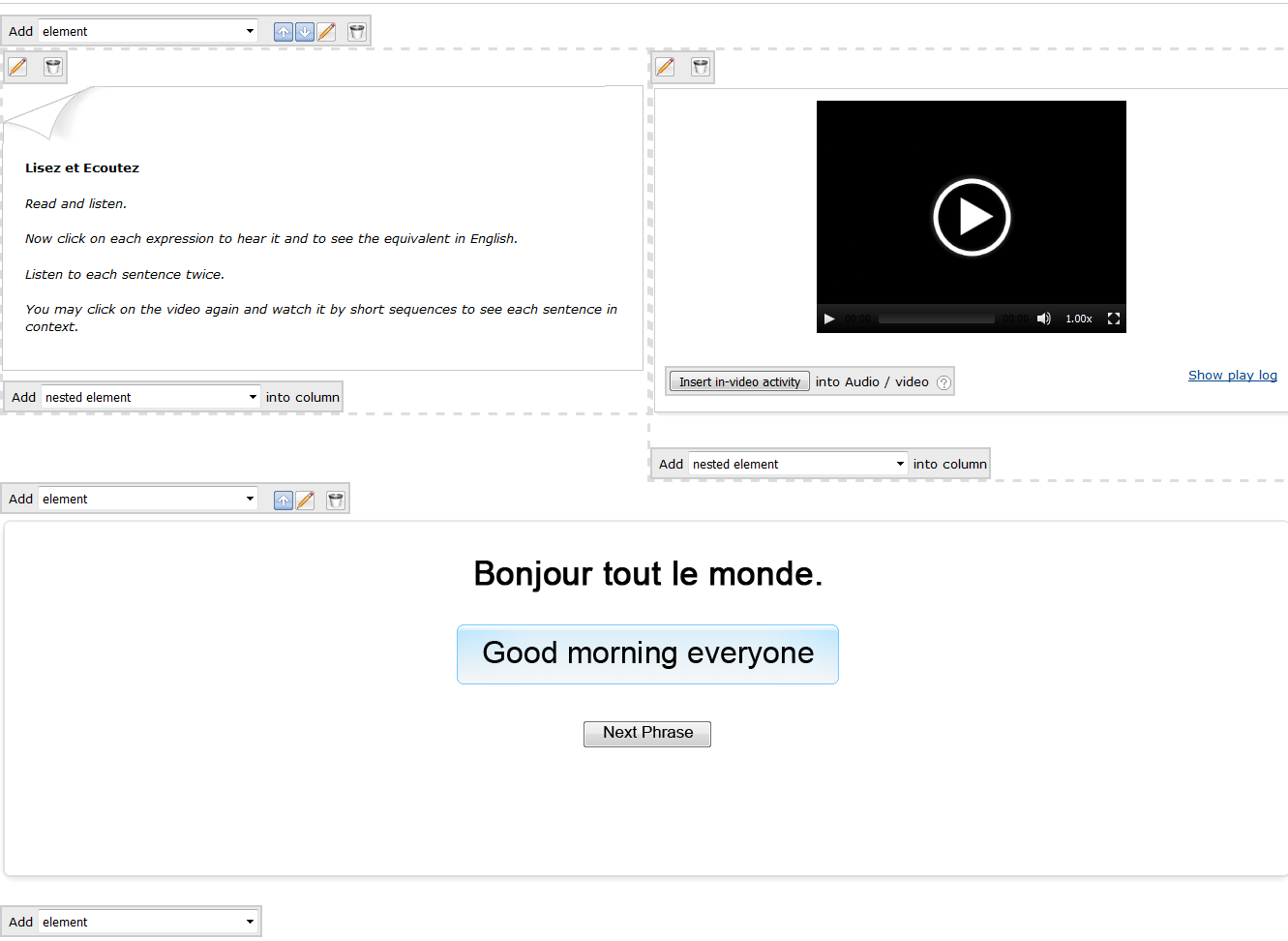Image resolution: width=1288 pixels, height=941 pixels.
Task: Edit the phrase element with pencil icon
Action: click(305, 501)
